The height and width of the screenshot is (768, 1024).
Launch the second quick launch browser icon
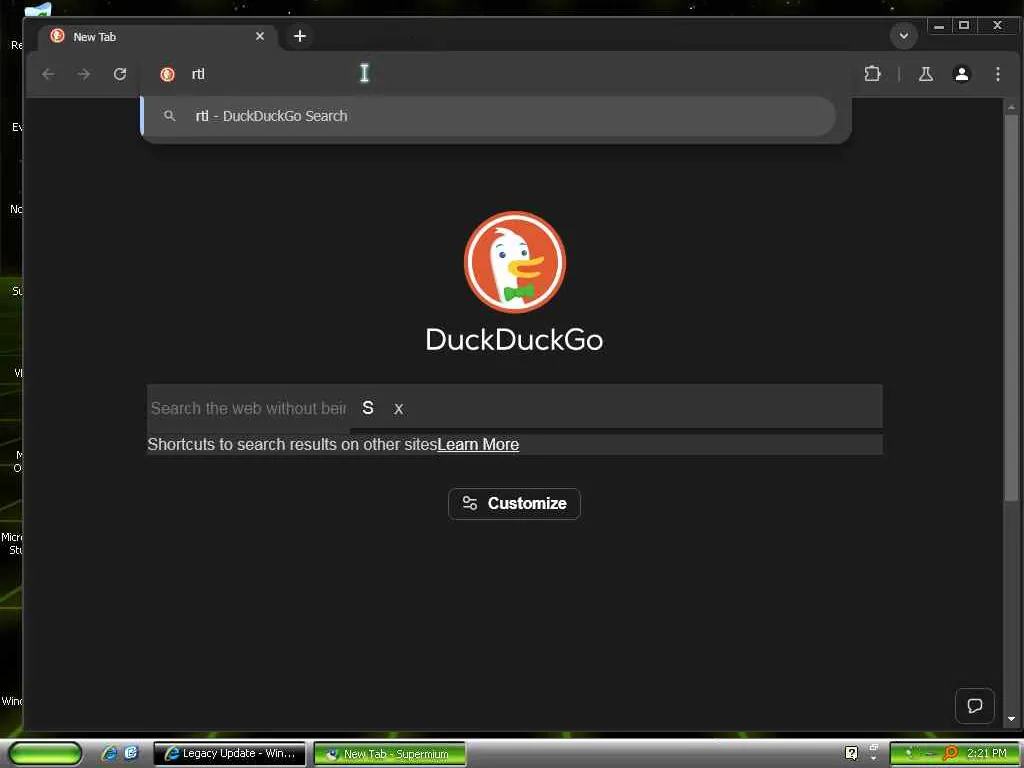[x=131, y=753]
